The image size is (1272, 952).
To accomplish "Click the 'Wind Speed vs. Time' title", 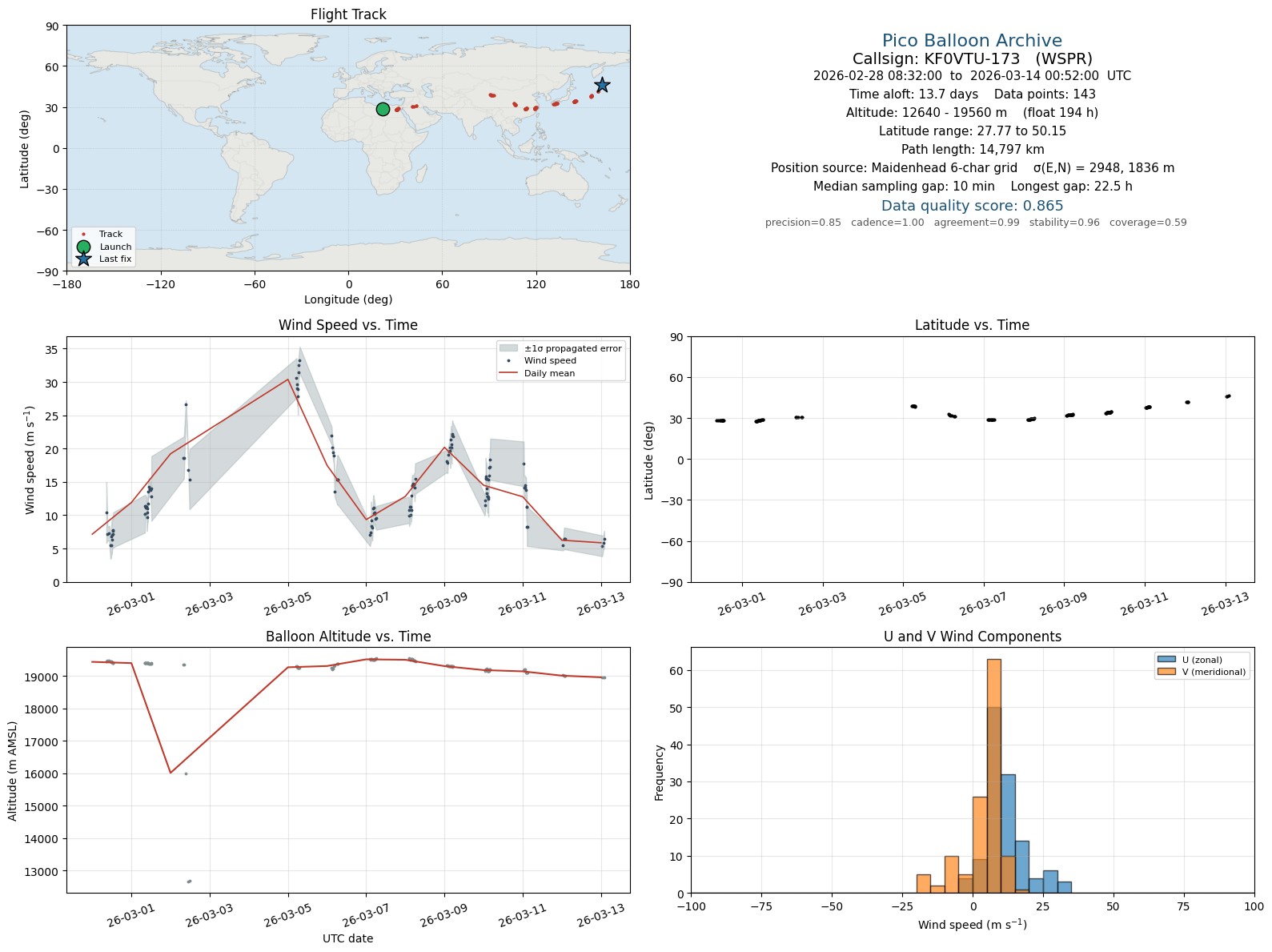I will coord(348,325).
